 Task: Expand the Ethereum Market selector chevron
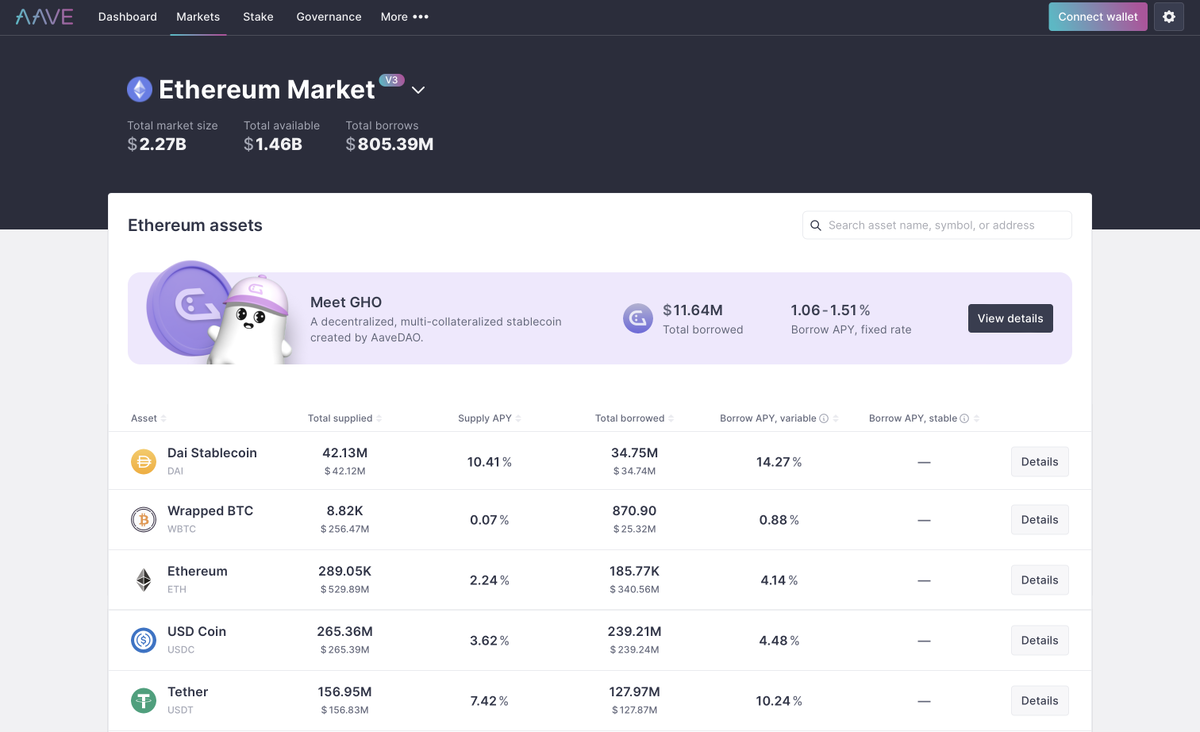coord(418,90)
